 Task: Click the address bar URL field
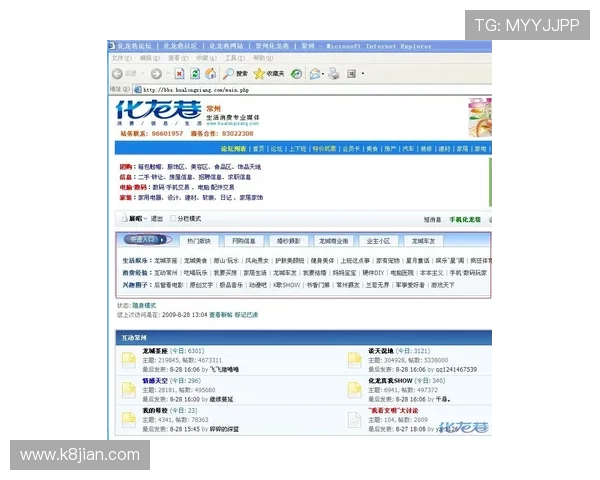[312, 90]
